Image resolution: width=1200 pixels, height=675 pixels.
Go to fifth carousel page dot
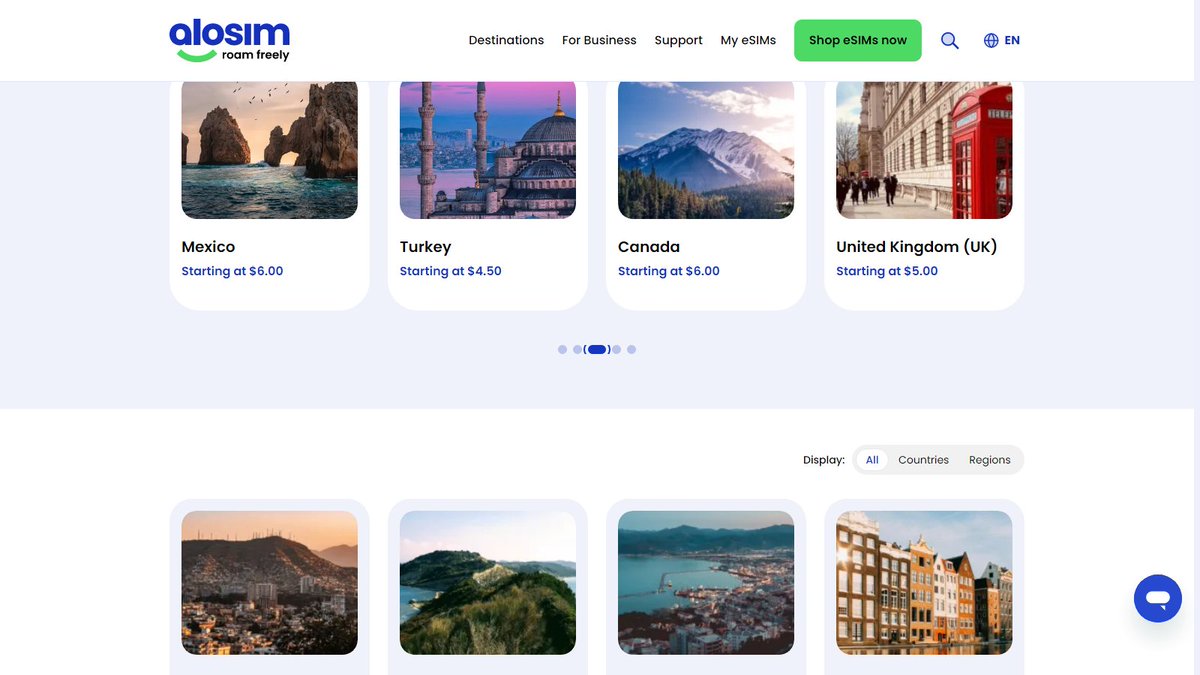click(x=631, y=349)
